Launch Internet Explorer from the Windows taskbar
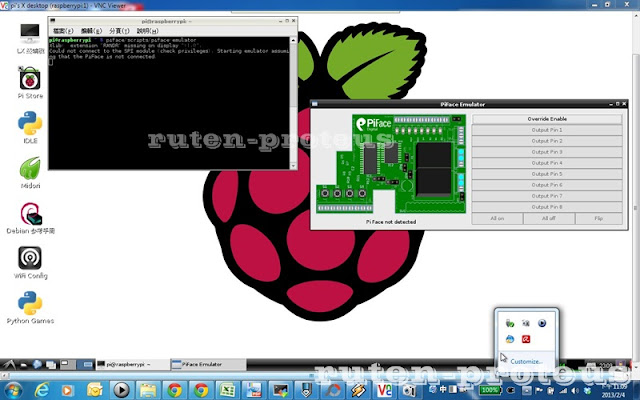This screenshot has height=400, width=640. [x=42, y=391]
